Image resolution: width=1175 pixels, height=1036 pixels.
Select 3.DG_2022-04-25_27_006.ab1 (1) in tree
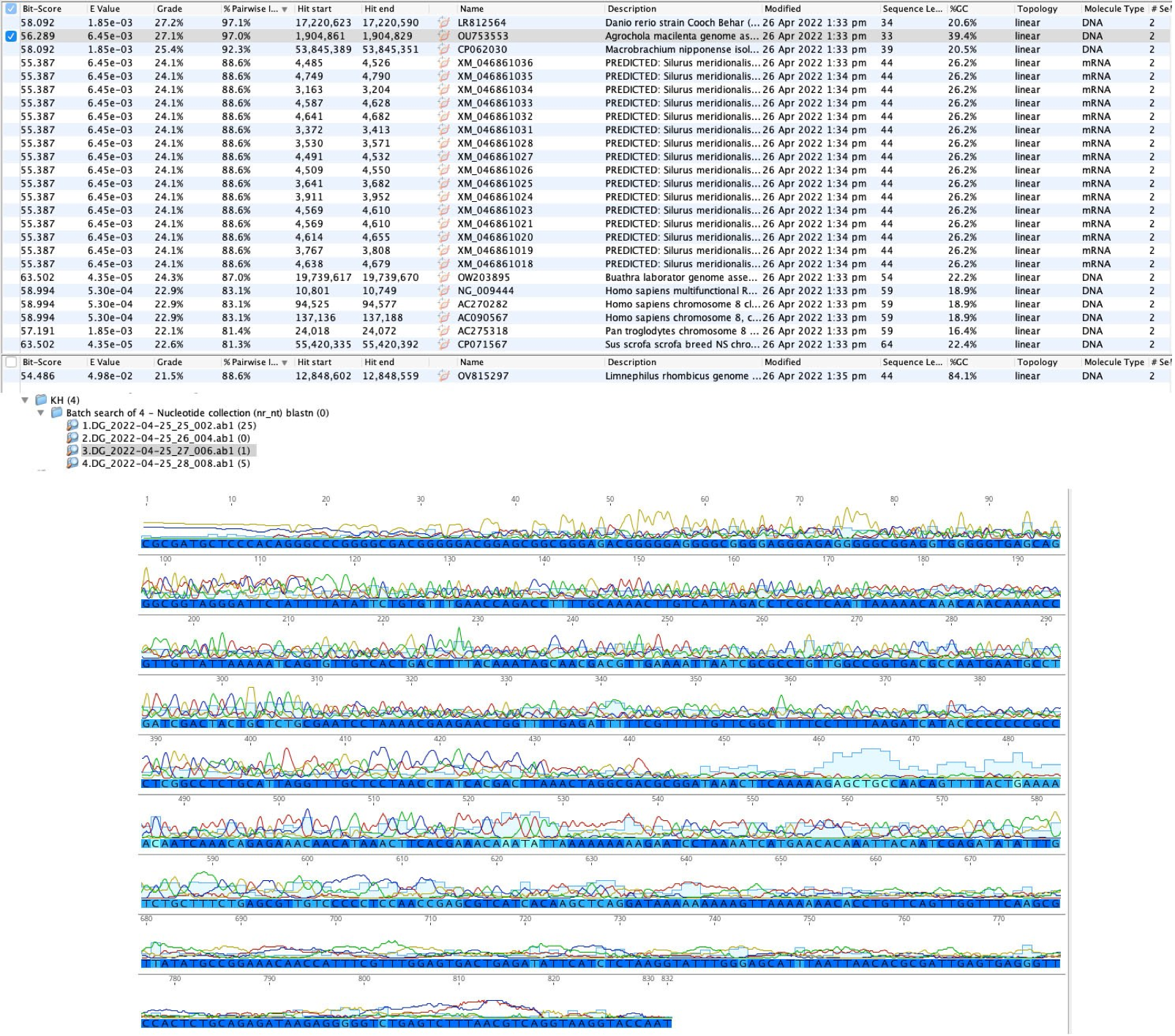tap(158, 451)
